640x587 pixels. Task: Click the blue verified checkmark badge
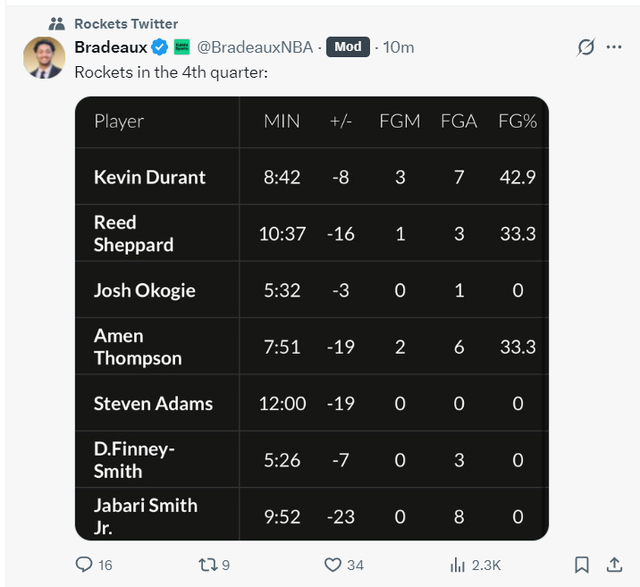tap(159, 47)
